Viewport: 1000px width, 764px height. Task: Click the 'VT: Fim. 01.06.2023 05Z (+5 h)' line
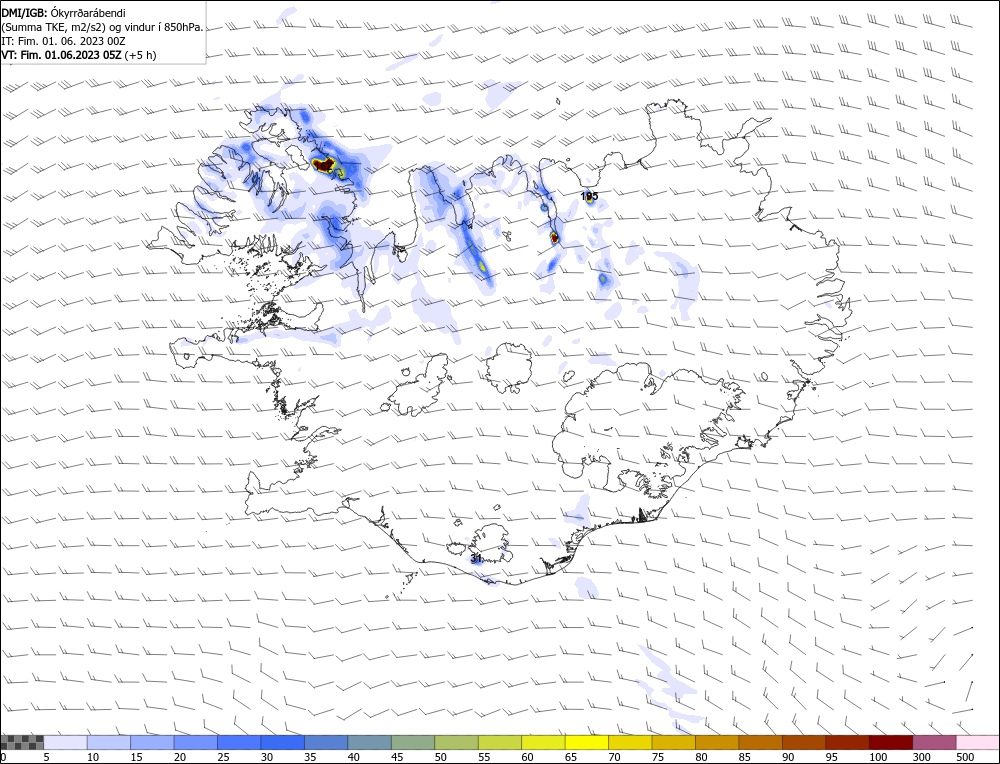pyautogui.click(x=78, y=55)
